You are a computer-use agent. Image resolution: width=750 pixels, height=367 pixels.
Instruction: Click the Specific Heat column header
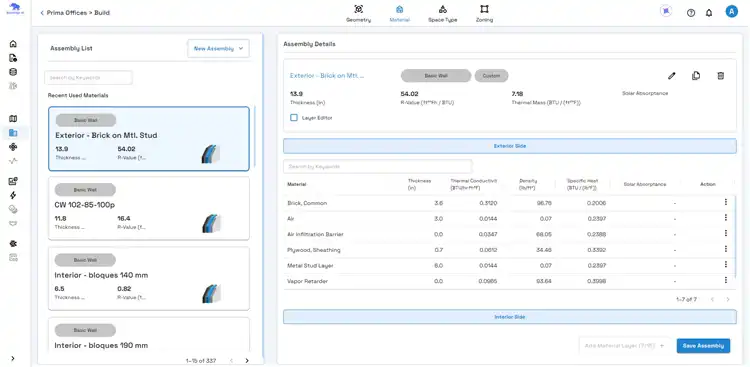[582, 184]
